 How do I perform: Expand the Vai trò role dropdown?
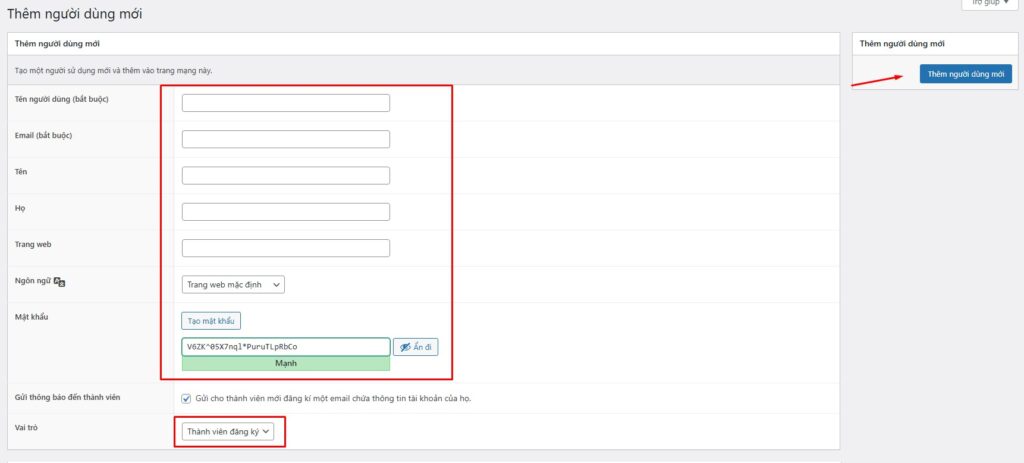pos(228,431)
